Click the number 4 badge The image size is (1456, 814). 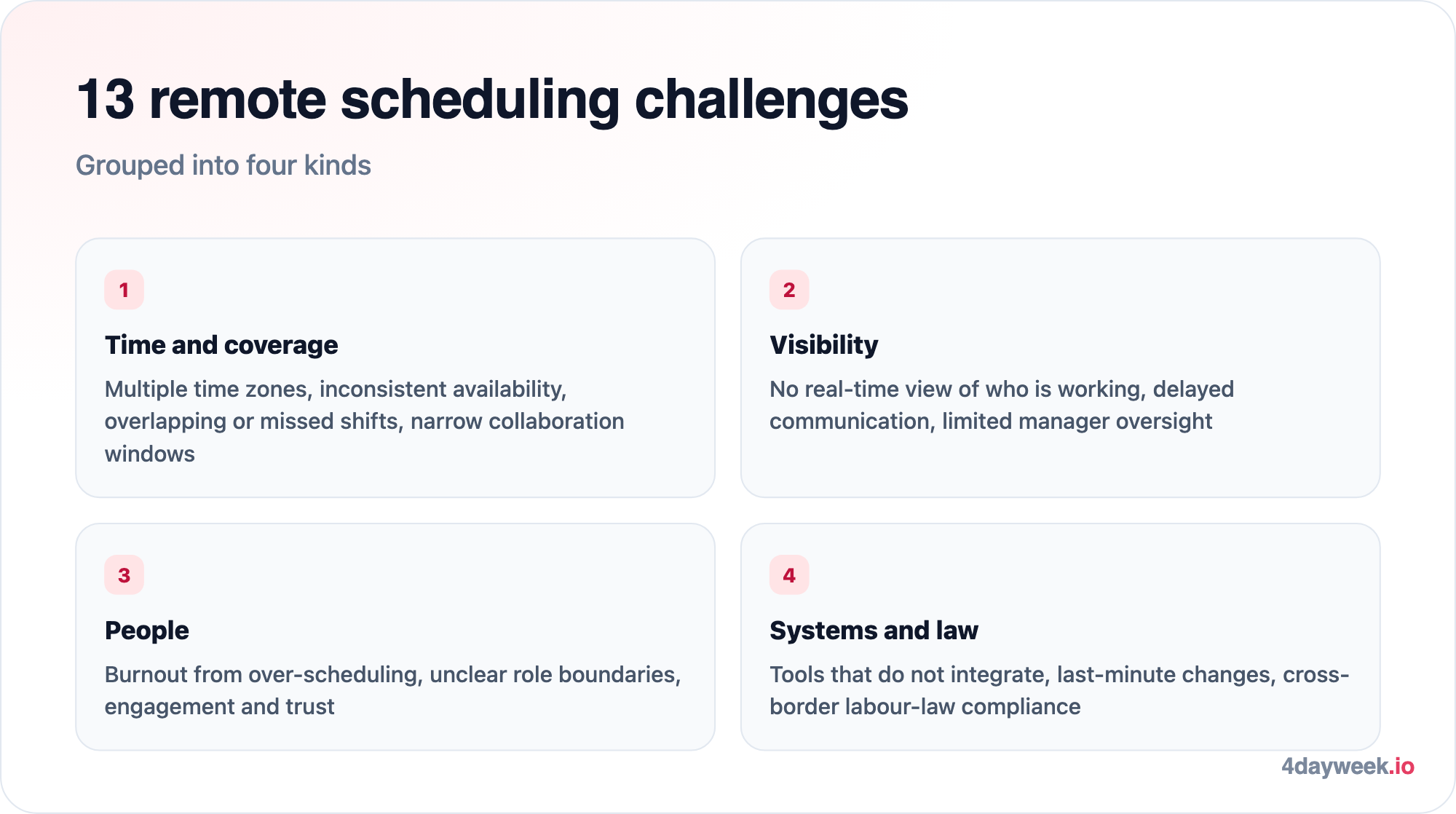click(789, 575)
